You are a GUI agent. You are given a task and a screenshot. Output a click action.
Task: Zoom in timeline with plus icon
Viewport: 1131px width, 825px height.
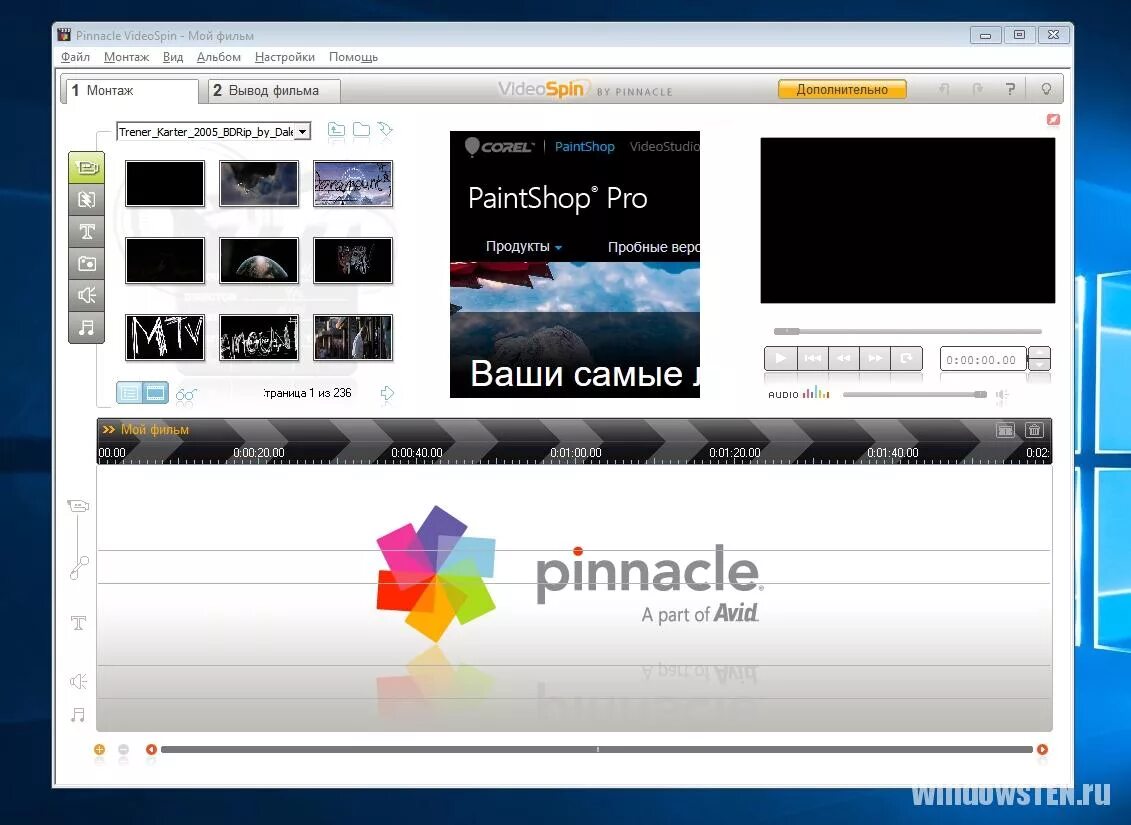100,749
